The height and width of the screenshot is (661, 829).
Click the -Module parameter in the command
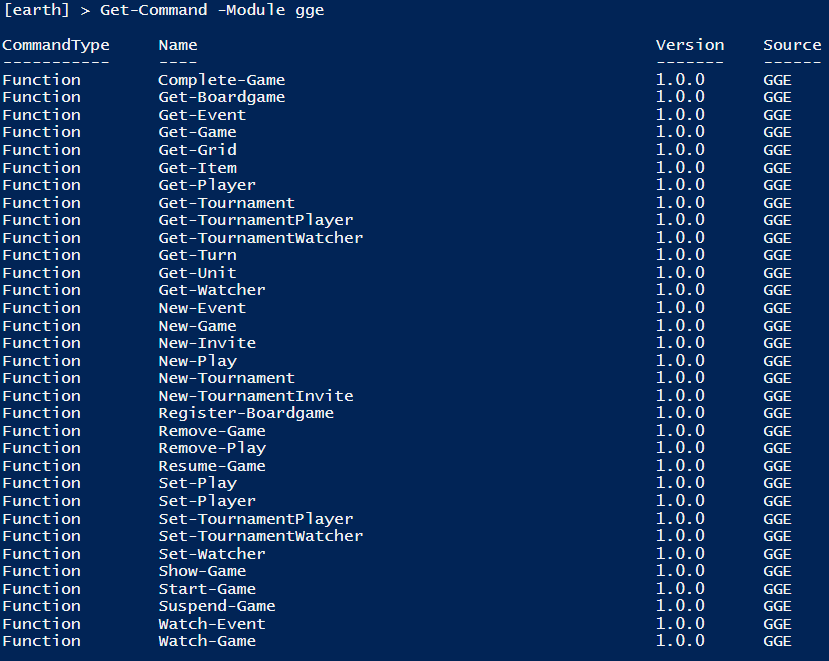(251, 11)
